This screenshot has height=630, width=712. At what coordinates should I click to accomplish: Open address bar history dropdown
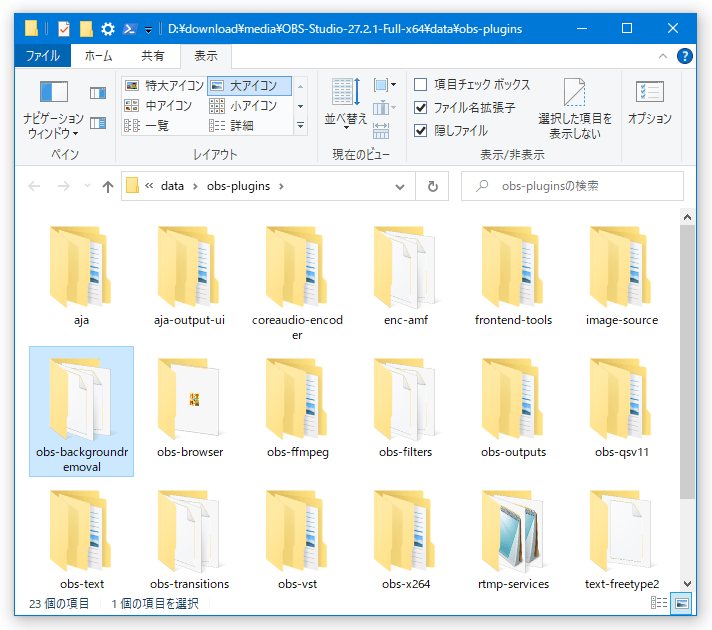coord(400,186)
